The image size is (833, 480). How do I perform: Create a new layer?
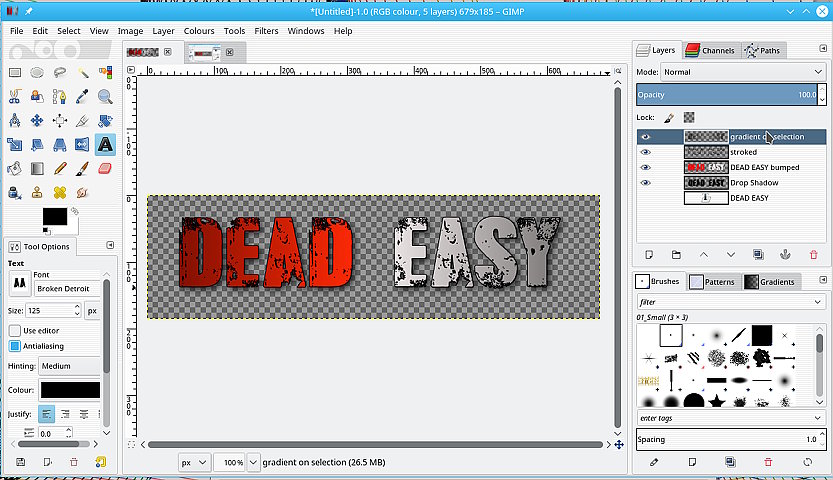tap(649, 255)
